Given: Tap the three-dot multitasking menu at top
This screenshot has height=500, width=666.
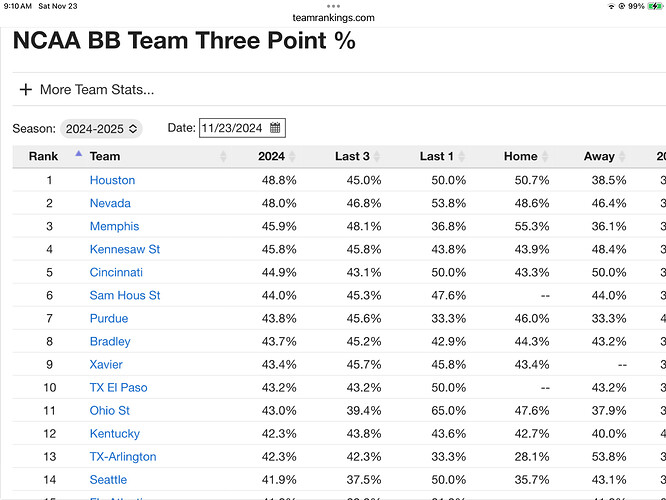Looking at the screenshot, I should pyautogui.click(x=333, y=6).
